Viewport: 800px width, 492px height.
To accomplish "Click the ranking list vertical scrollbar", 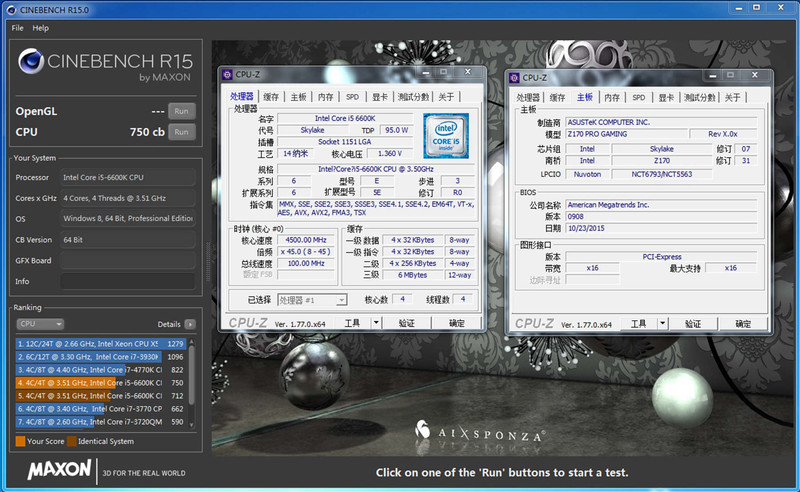I will (x=192, y=383).
